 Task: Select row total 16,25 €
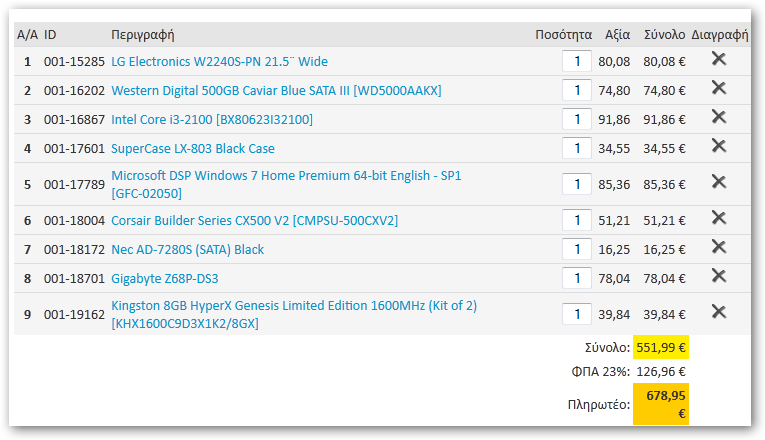664,249
